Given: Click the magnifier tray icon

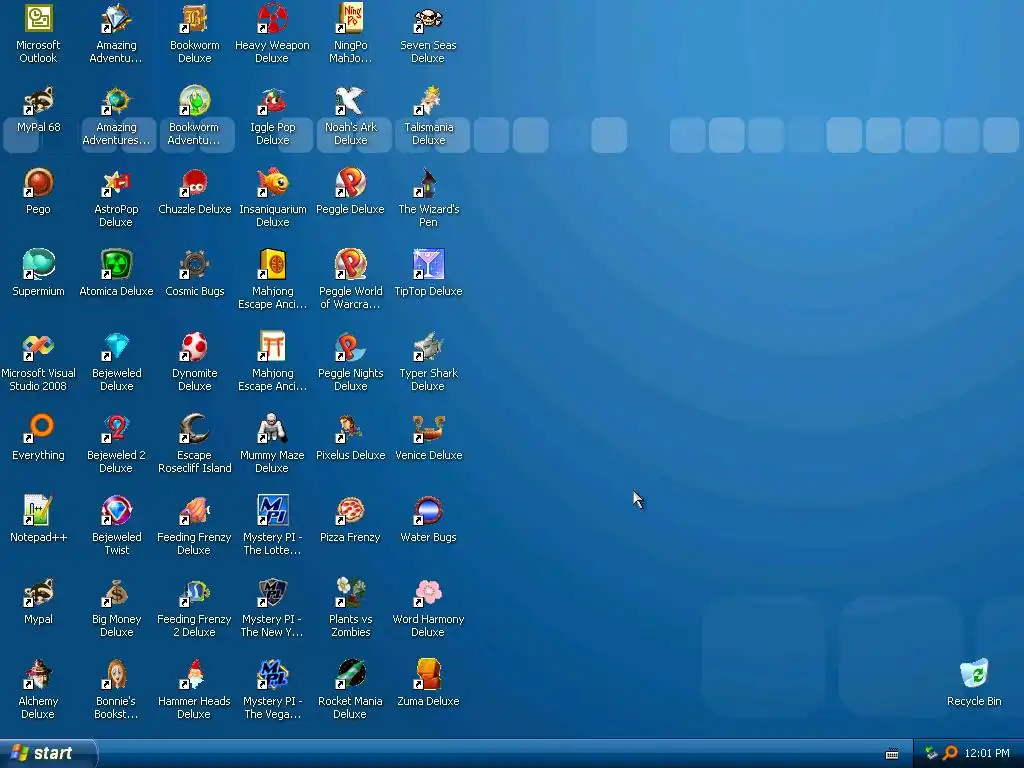Looking at the screenshot, I should [950, 753].
